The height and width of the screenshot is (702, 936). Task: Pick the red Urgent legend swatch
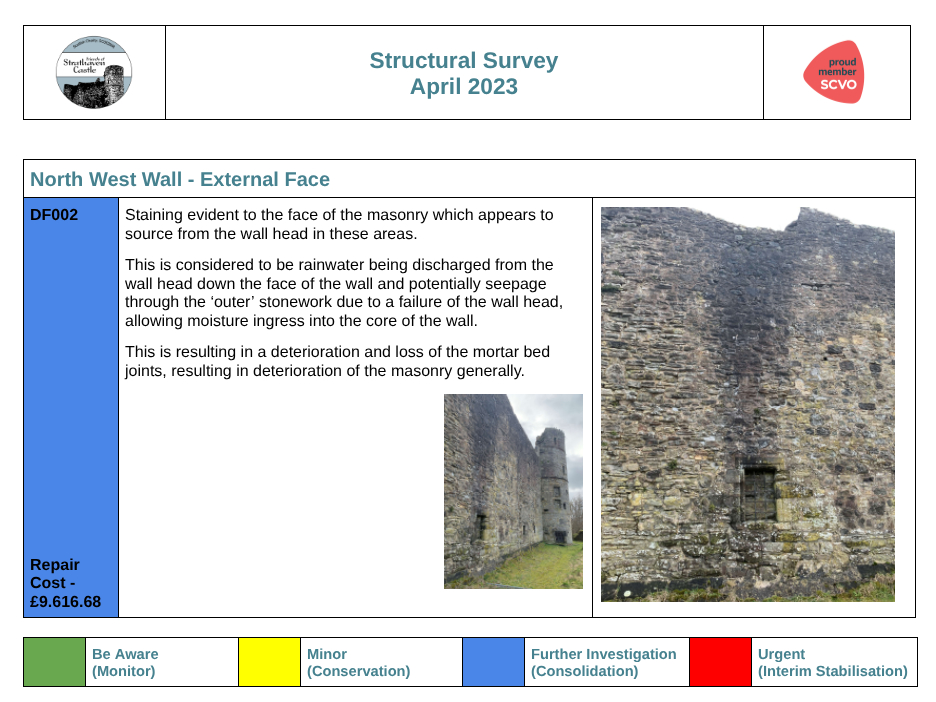point(720,662)
